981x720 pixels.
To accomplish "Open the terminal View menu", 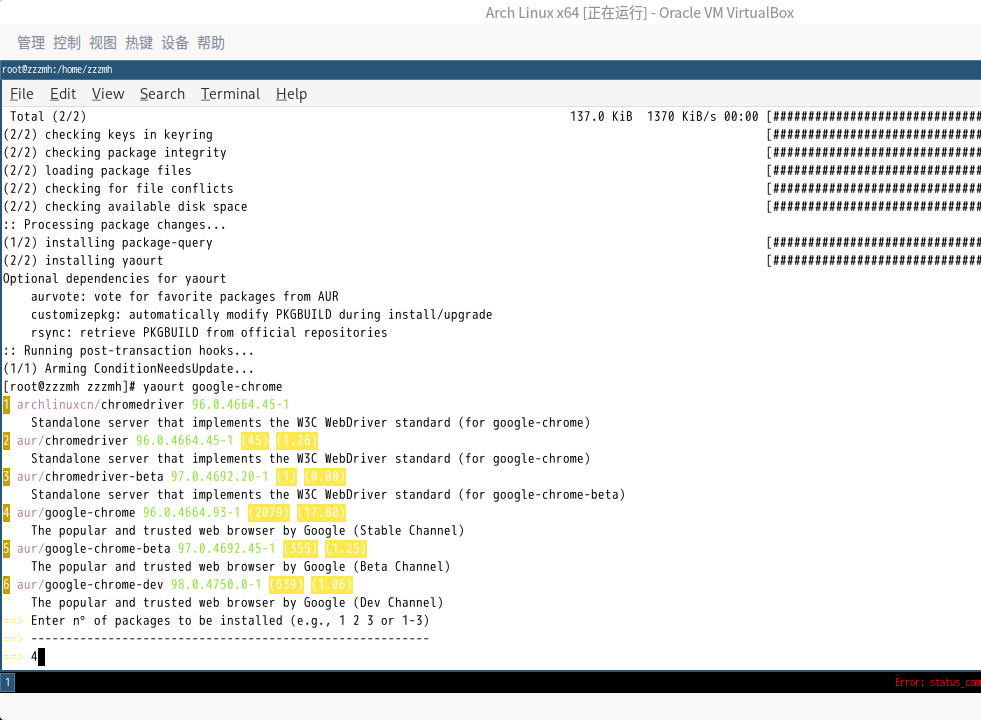I will click(x=108, y=94).
